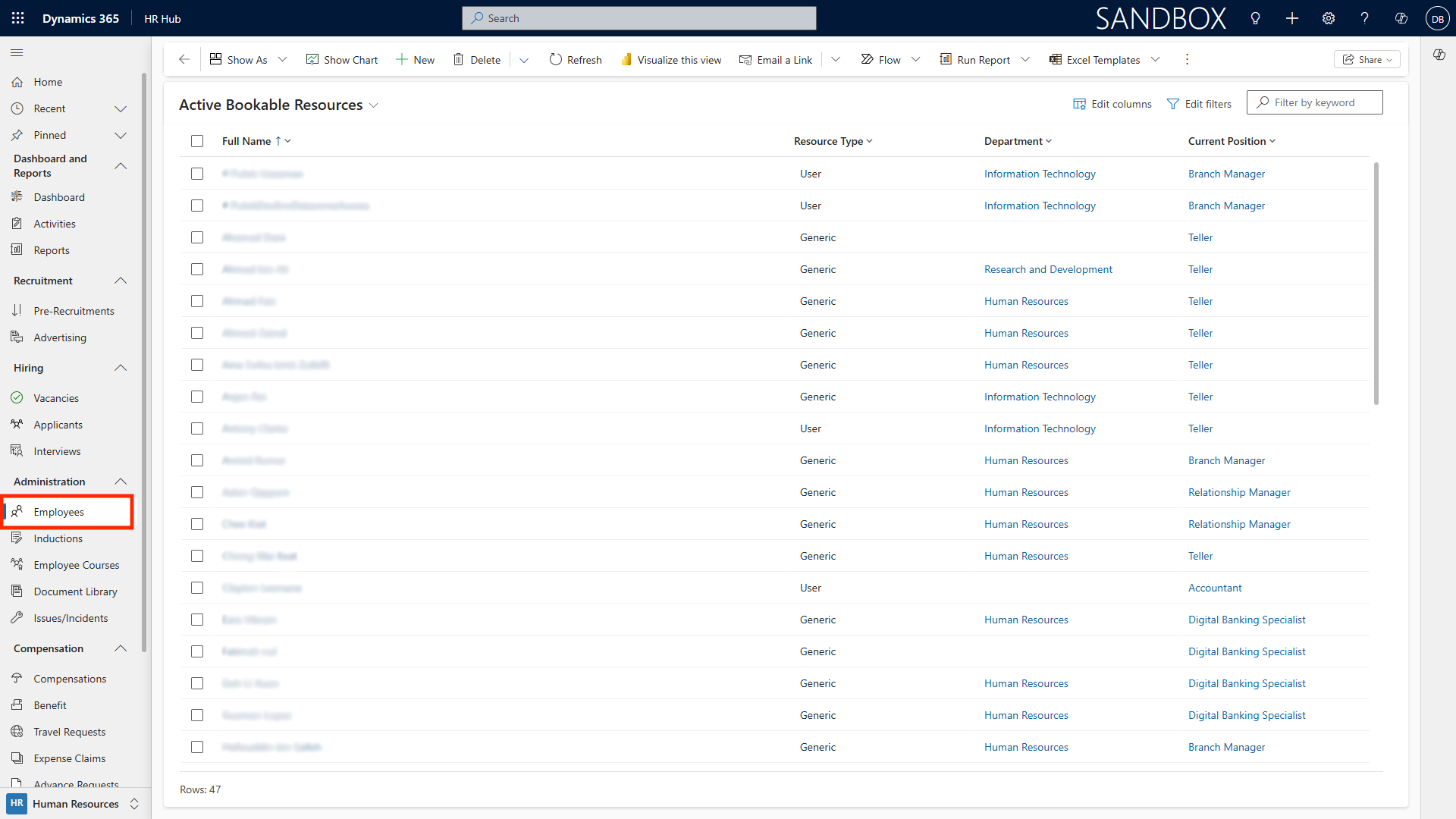Click the lightbulb assistant icon

1255,18
